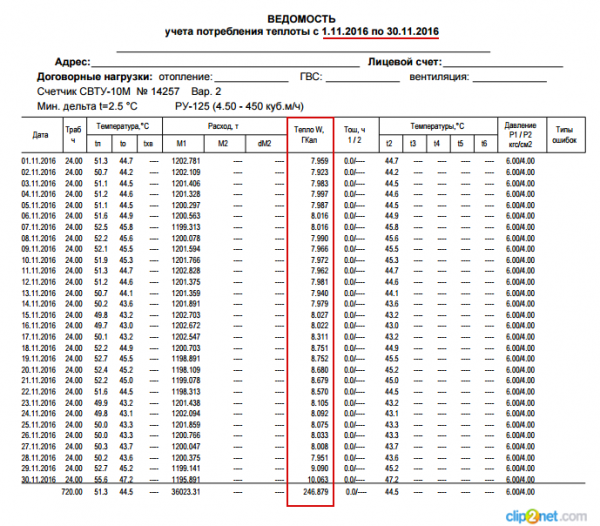This screenshot has width=600, height=526.
Task: Click heat value 8.311 for 17.11.2016
Action: pos(320,337)
